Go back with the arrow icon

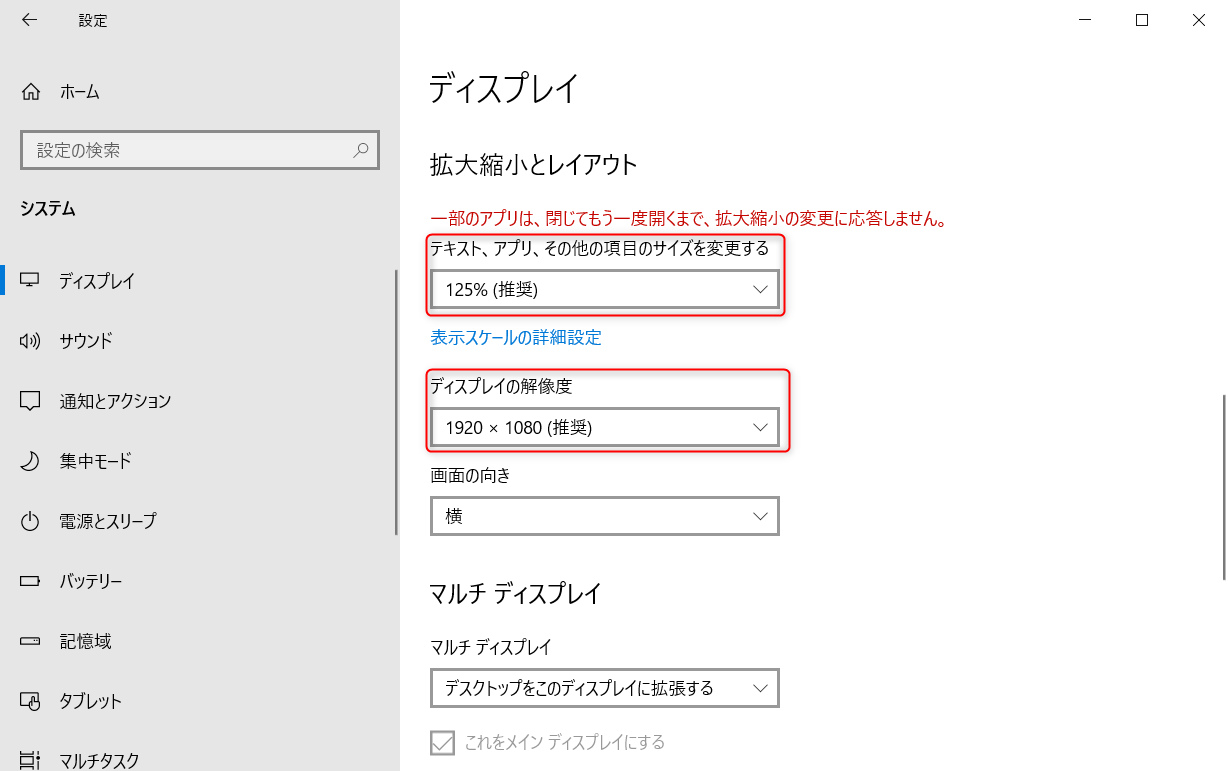coord(29,20)
